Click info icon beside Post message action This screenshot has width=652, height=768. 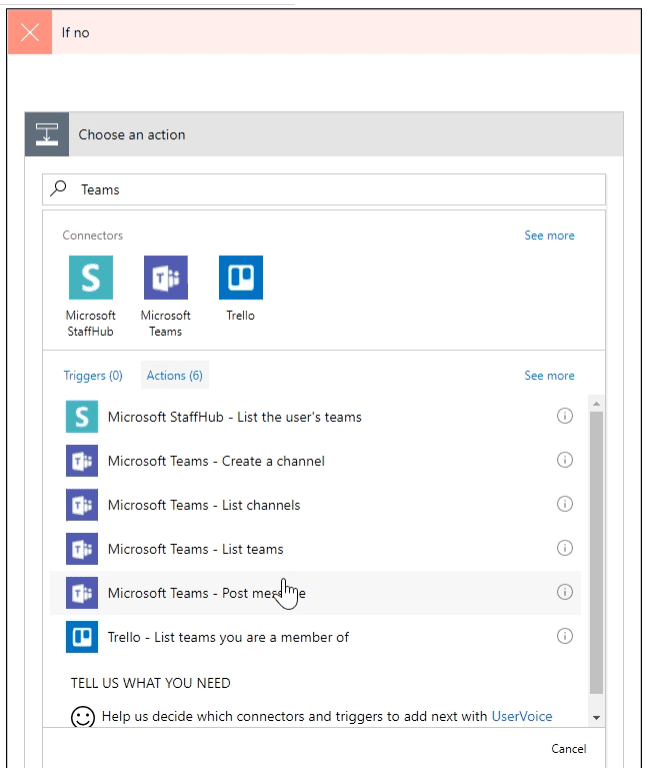pyautogui.click(x=564, y=592)
